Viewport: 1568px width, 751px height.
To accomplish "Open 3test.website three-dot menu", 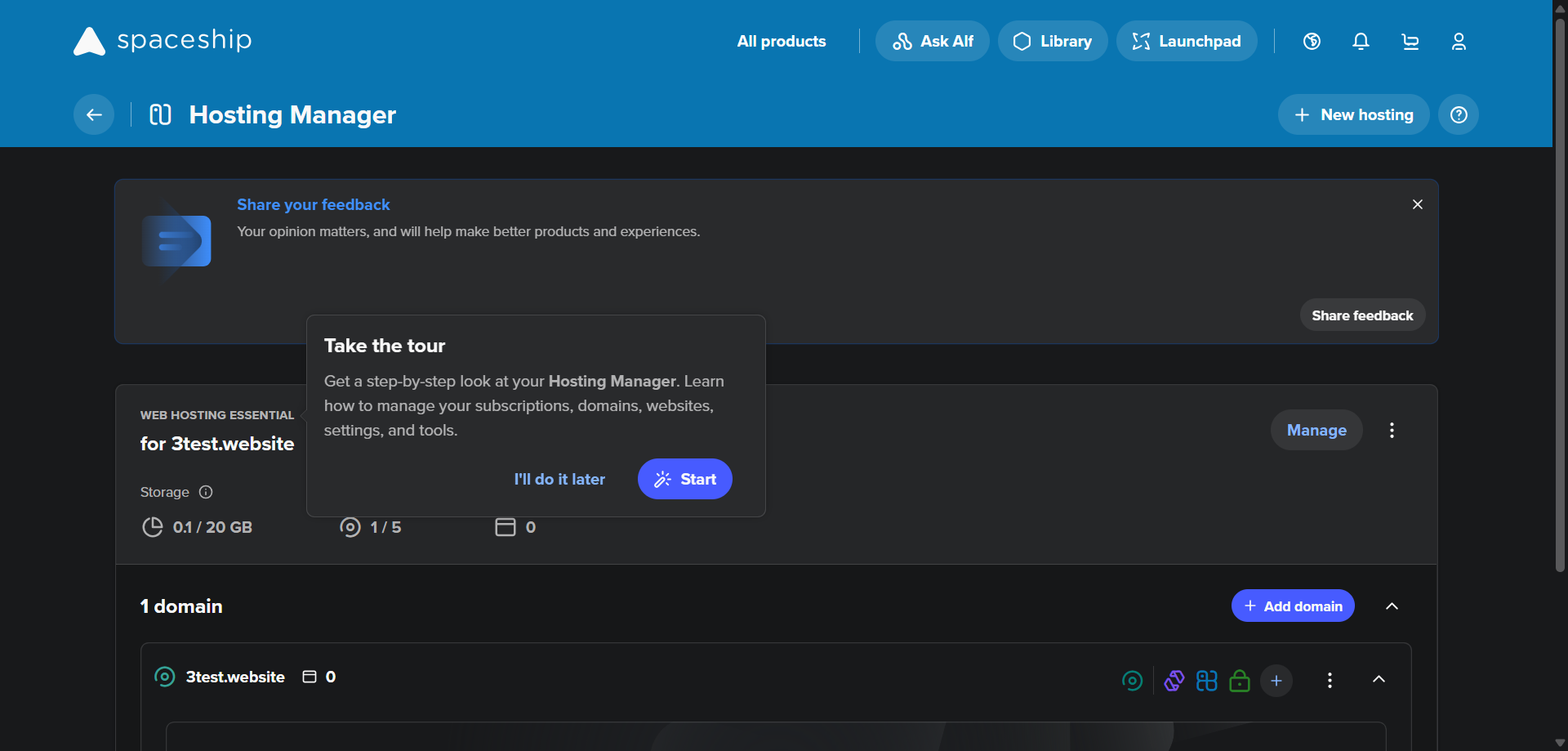I will (1330, 680).
